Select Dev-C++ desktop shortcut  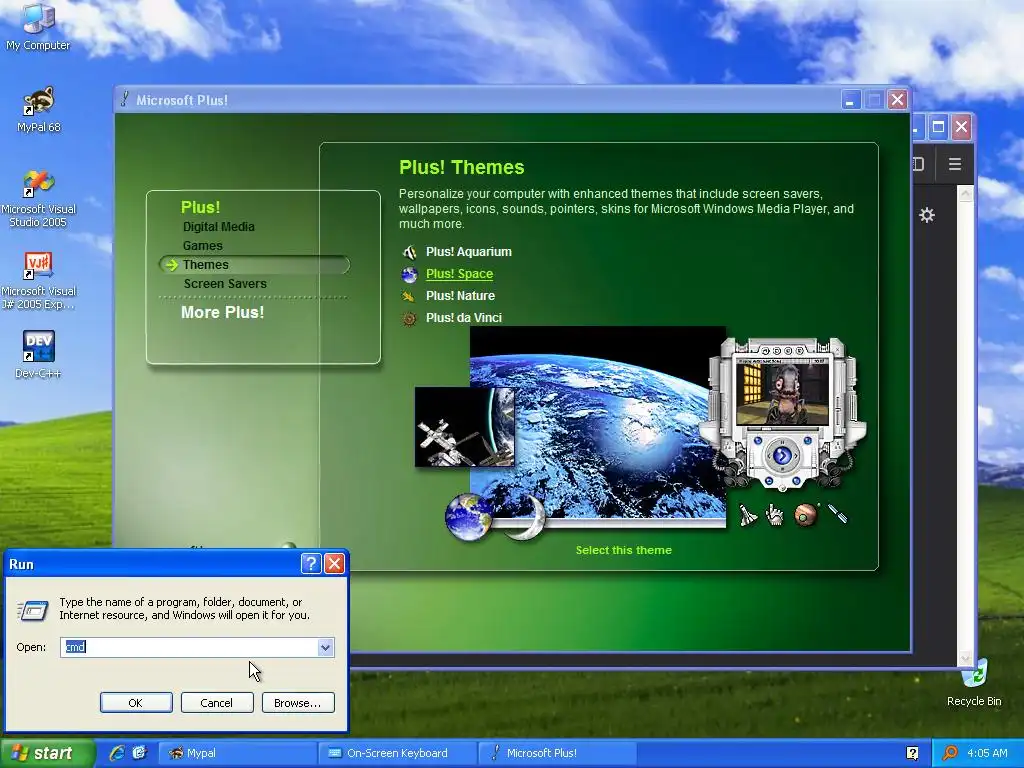coord(38,355)
